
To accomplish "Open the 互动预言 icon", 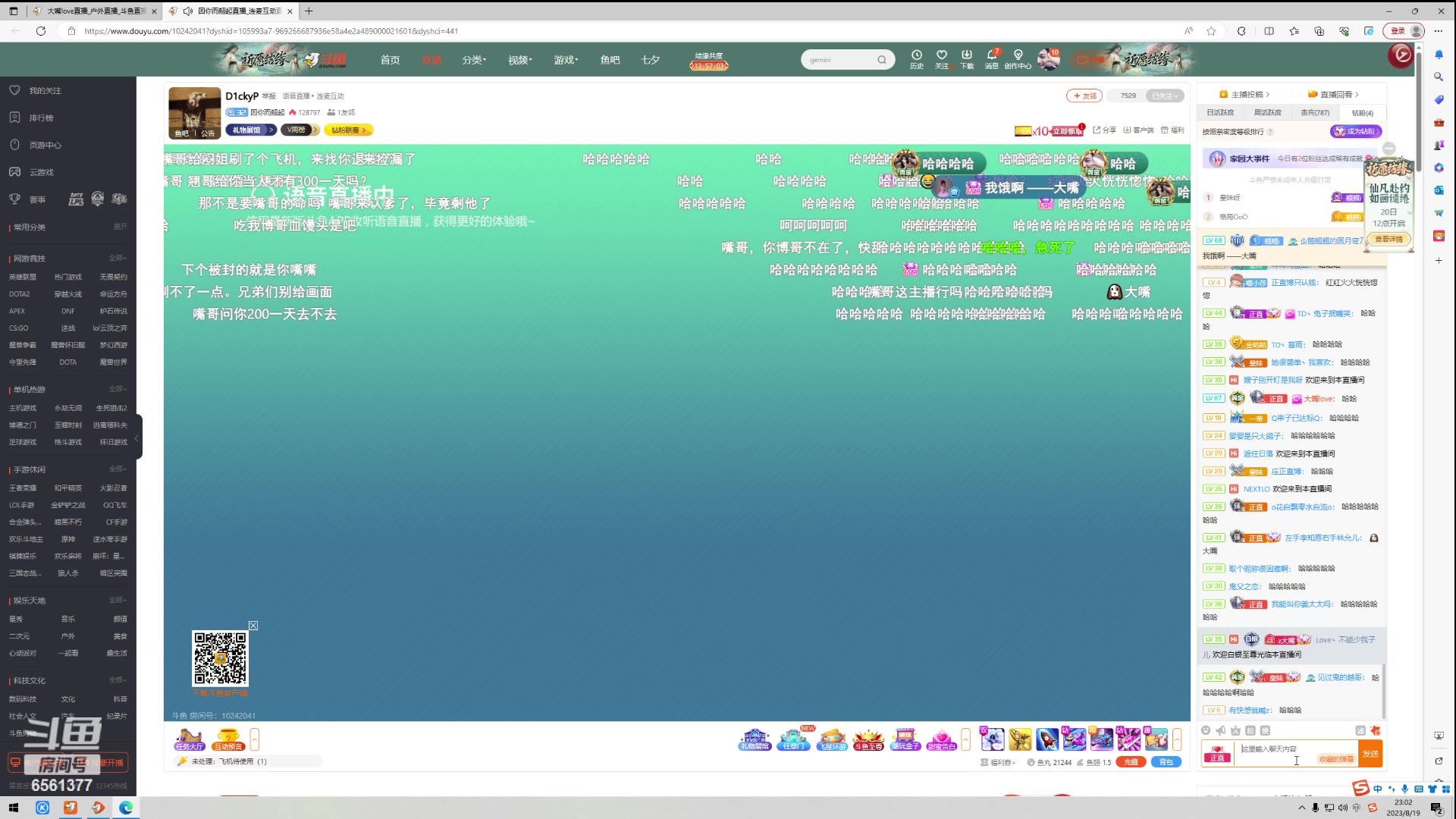I will (x=227, y=739).
